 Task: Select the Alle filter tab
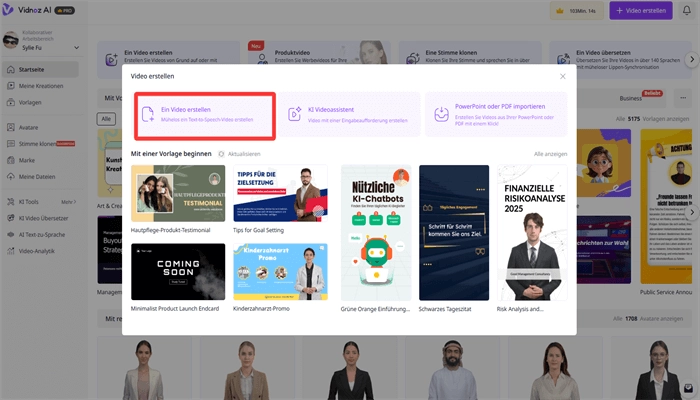pyautogui.click(x=106, y=119)
